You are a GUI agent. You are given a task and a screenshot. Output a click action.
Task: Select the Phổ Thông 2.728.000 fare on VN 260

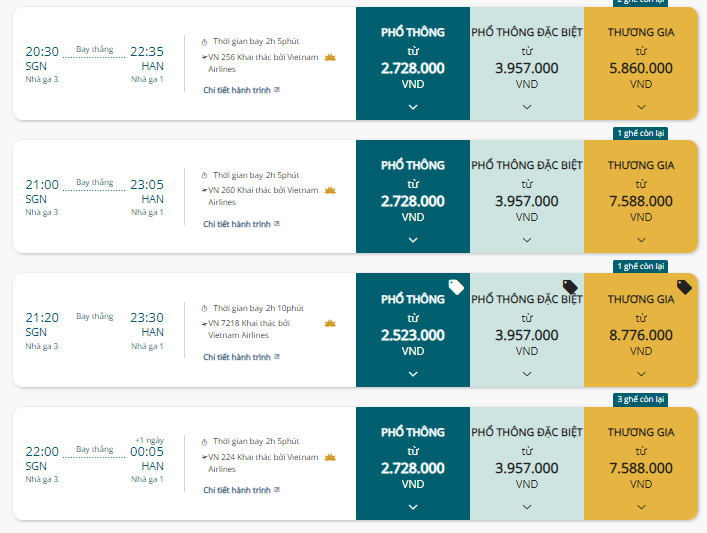tap(413, 197)
